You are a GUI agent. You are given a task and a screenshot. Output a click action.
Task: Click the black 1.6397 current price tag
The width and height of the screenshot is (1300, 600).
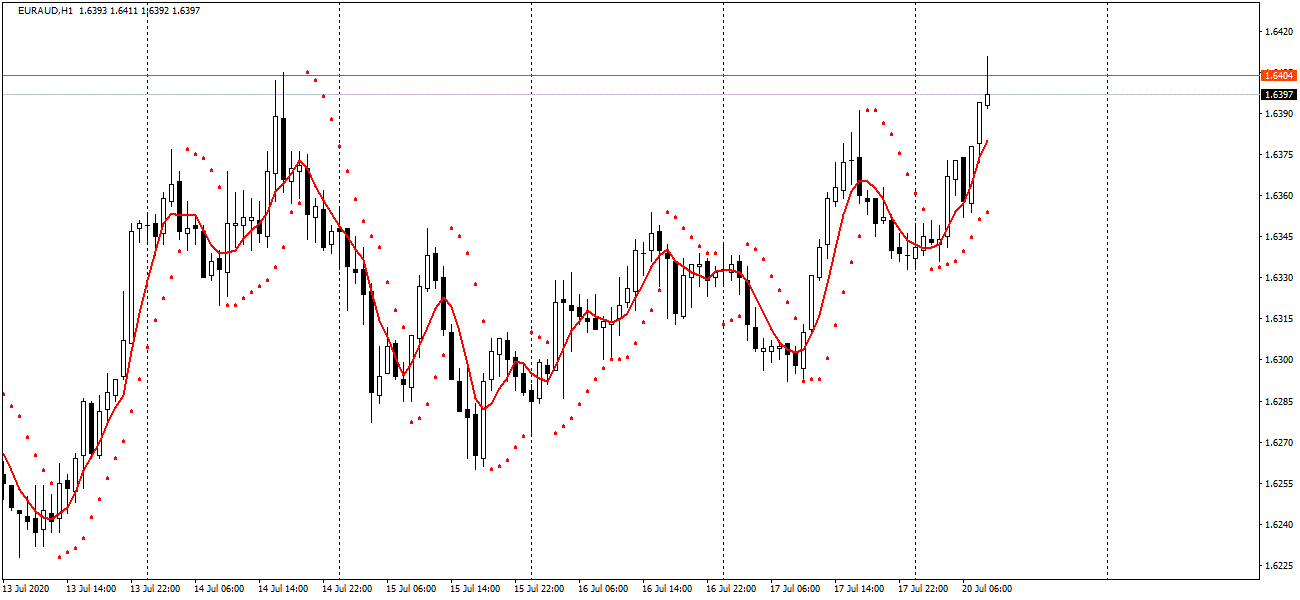click(x=1277, y=95)
